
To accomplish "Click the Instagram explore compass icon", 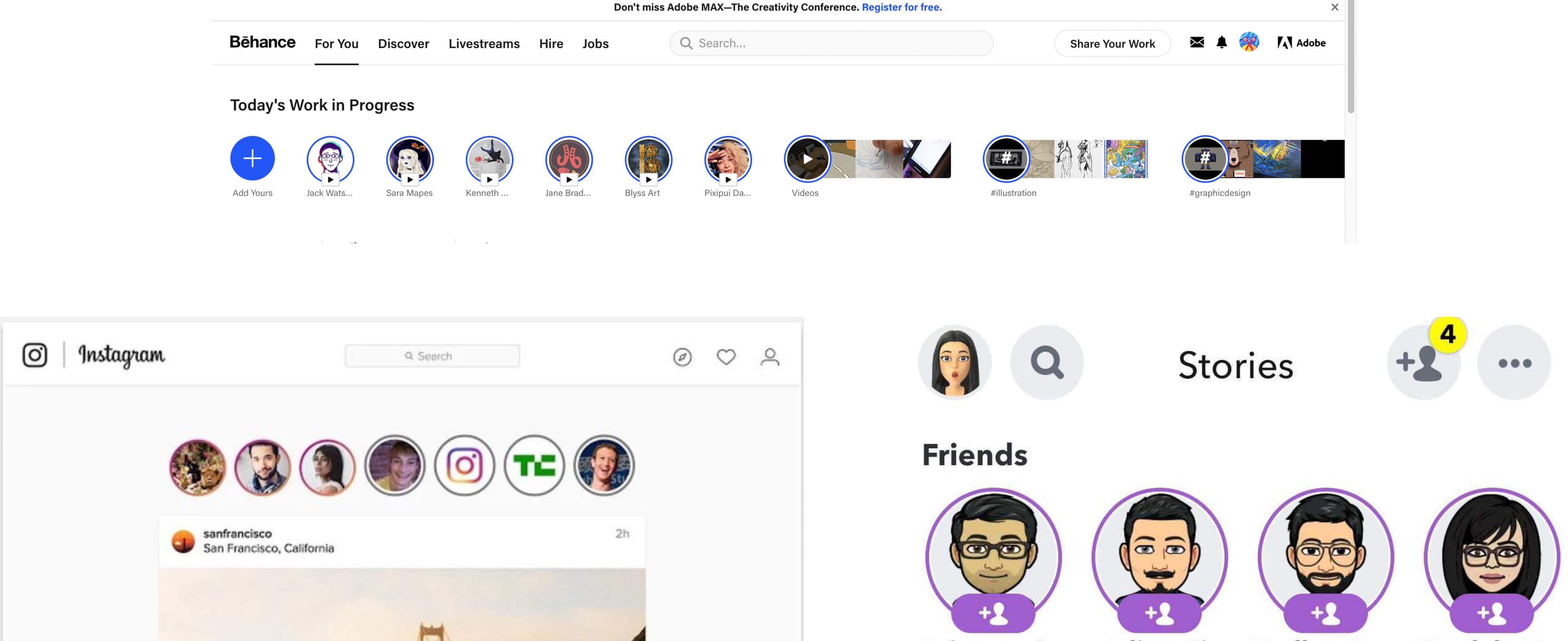I will pos(682,356).
